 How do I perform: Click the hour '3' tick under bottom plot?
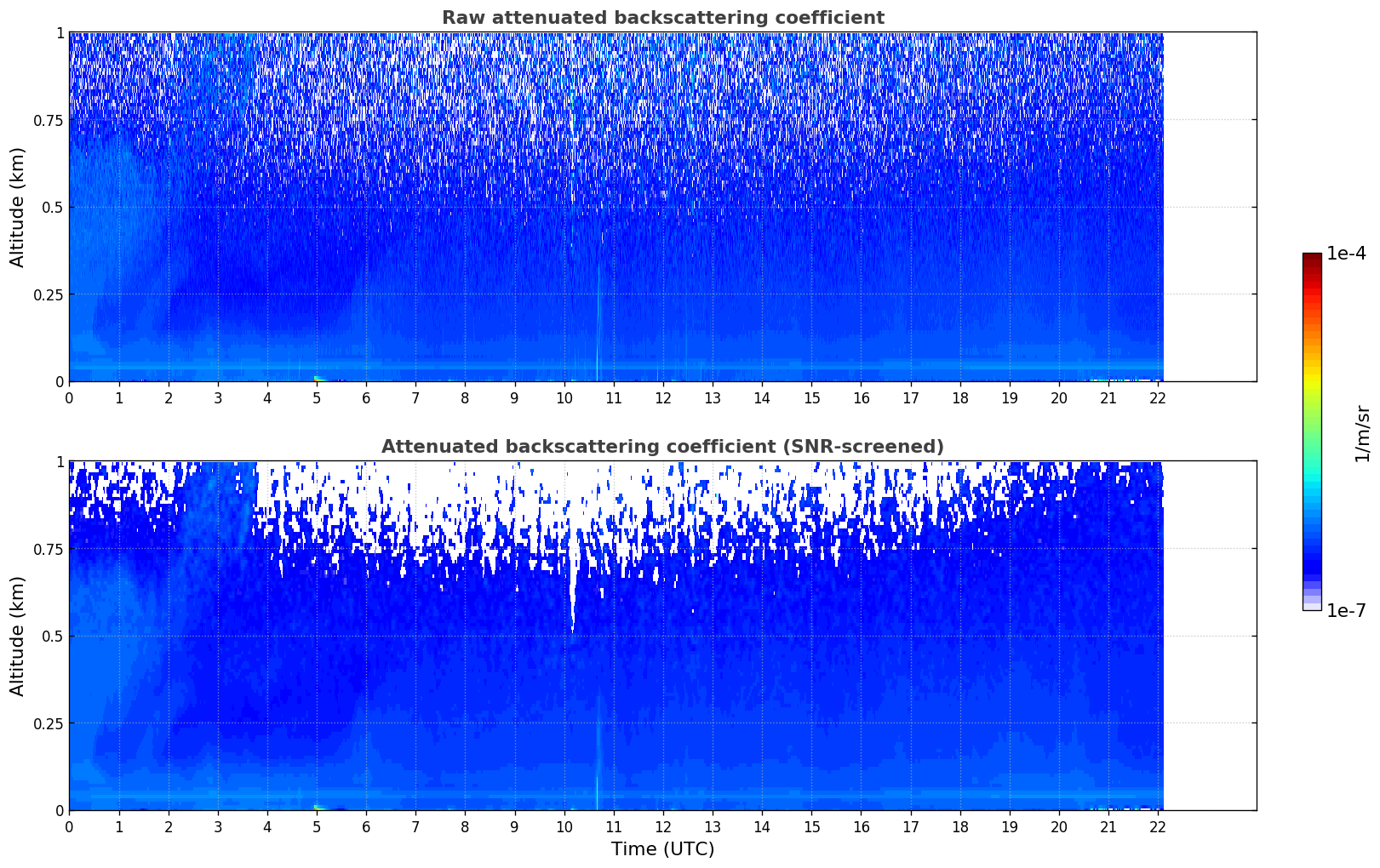click(x=218, y=826)
